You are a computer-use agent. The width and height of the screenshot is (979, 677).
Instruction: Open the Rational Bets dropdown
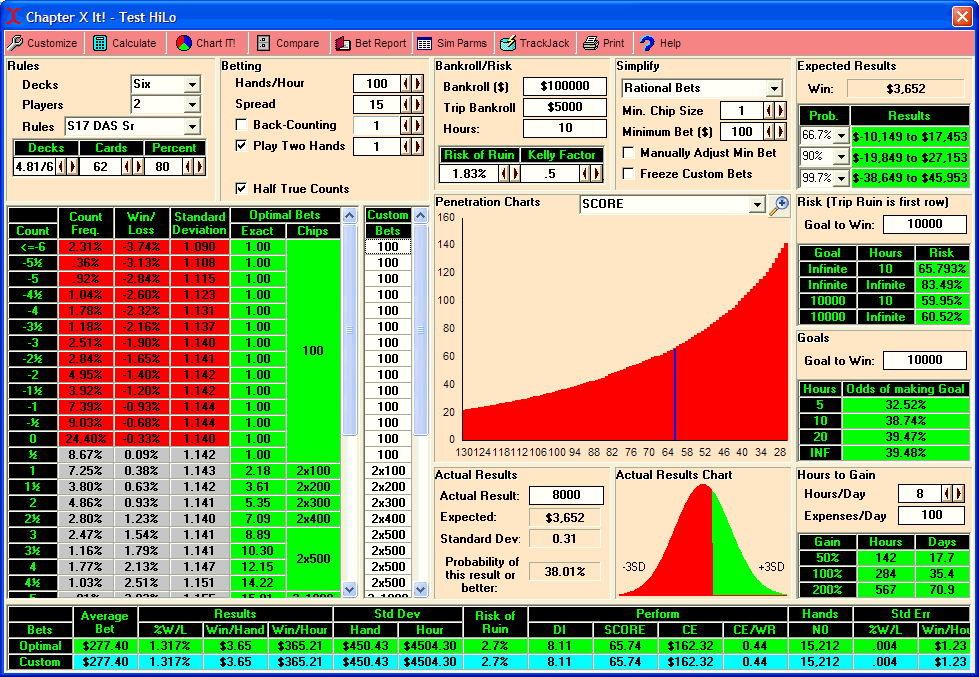click(773, 88)
